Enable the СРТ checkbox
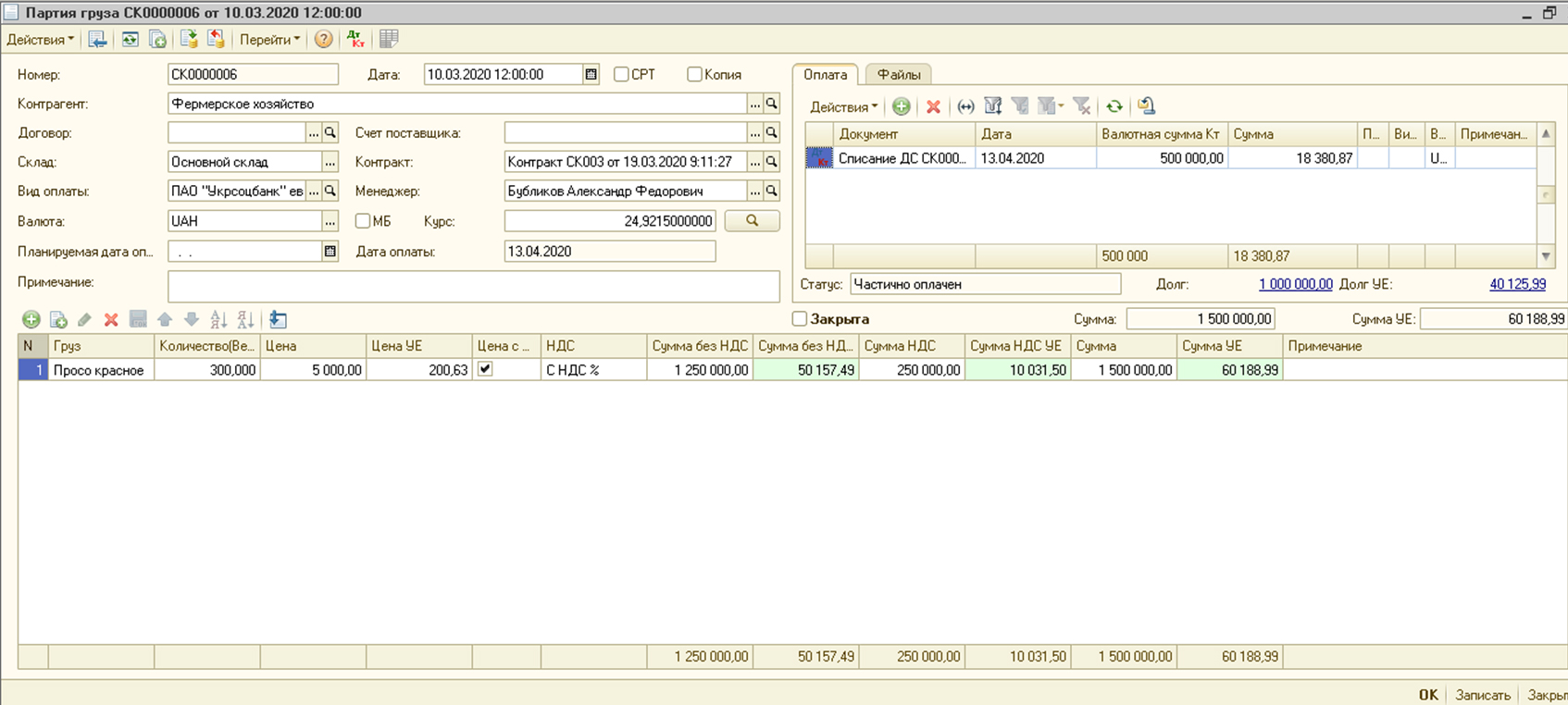The height and width of the screenshot is (705, 1568). tap(621, 74)
